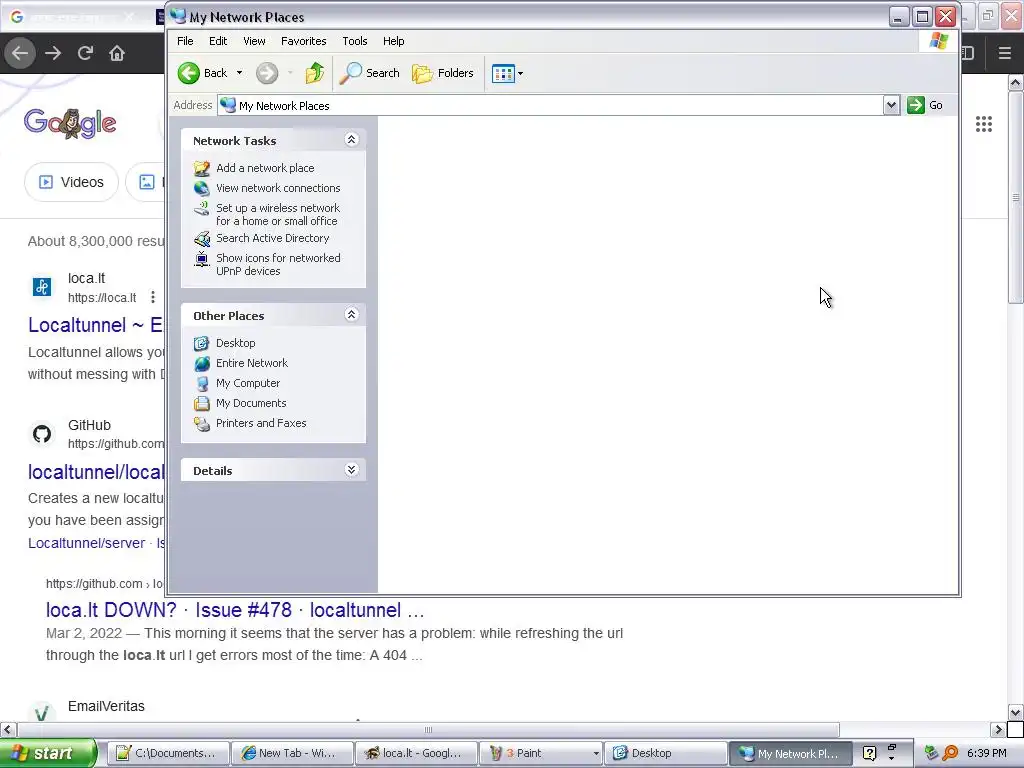Click the My Computer icon

(x=202, y=383)
